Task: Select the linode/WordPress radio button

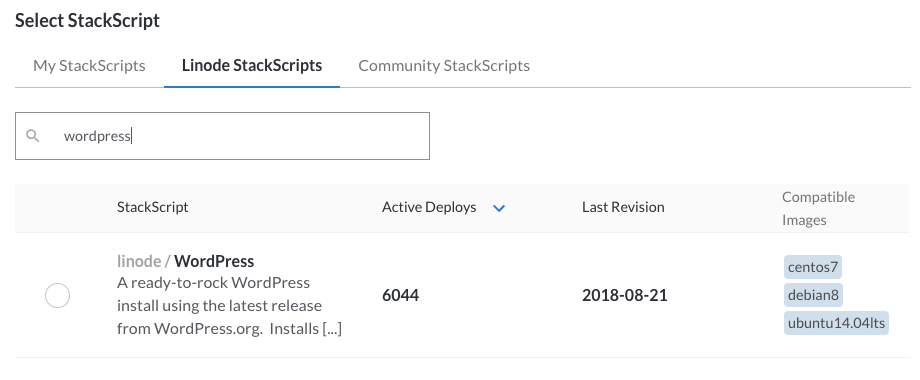Action: 58,295
